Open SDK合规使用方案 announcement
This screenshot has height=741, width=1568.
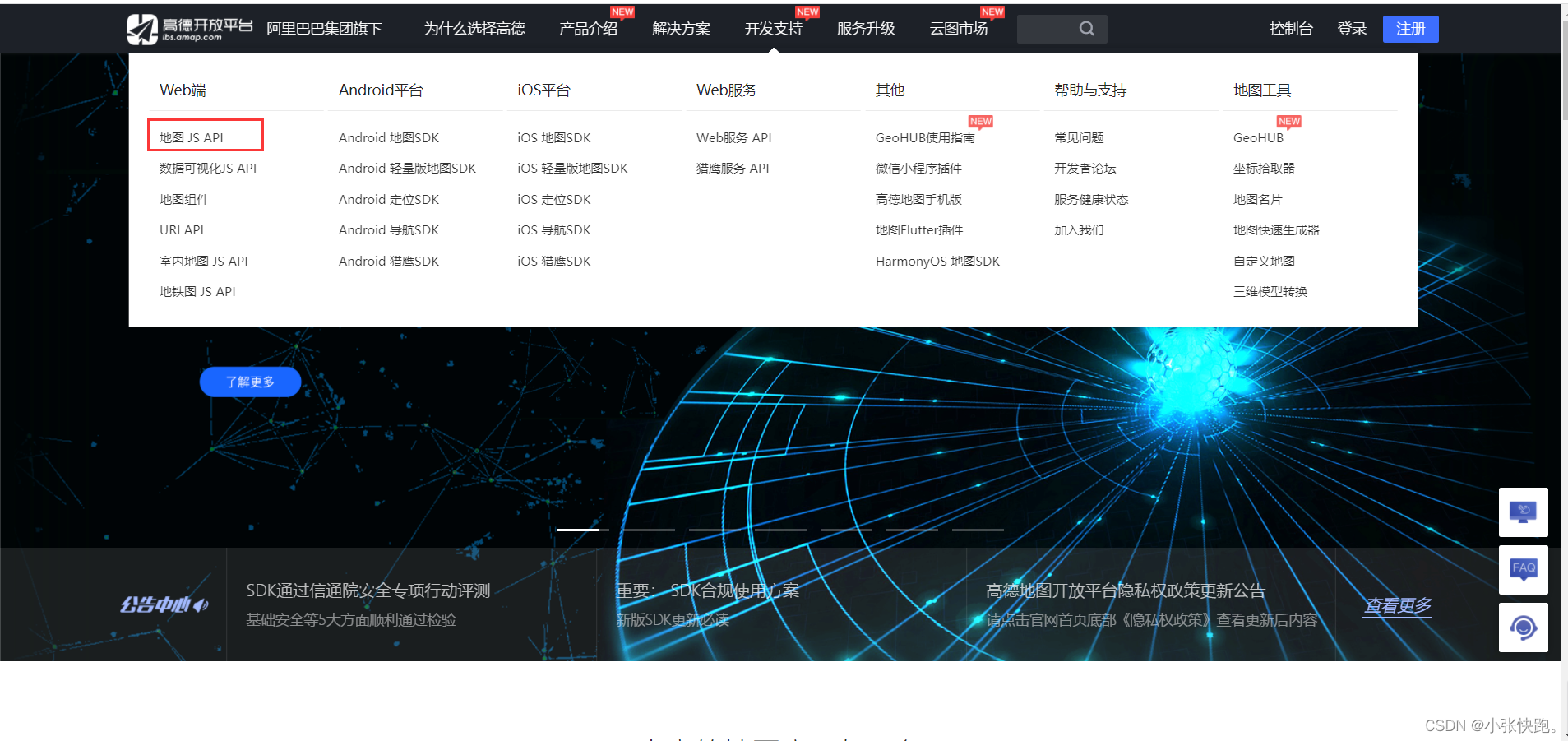[x=708, y=590]
